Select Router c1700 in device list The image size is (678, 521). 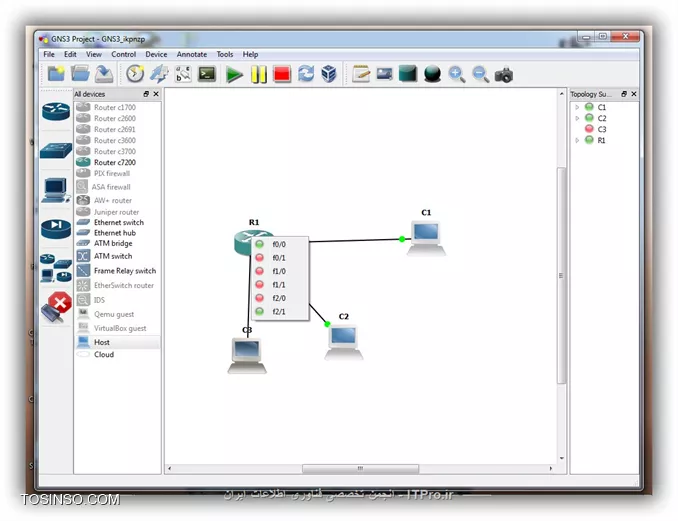tap(115, 107)
